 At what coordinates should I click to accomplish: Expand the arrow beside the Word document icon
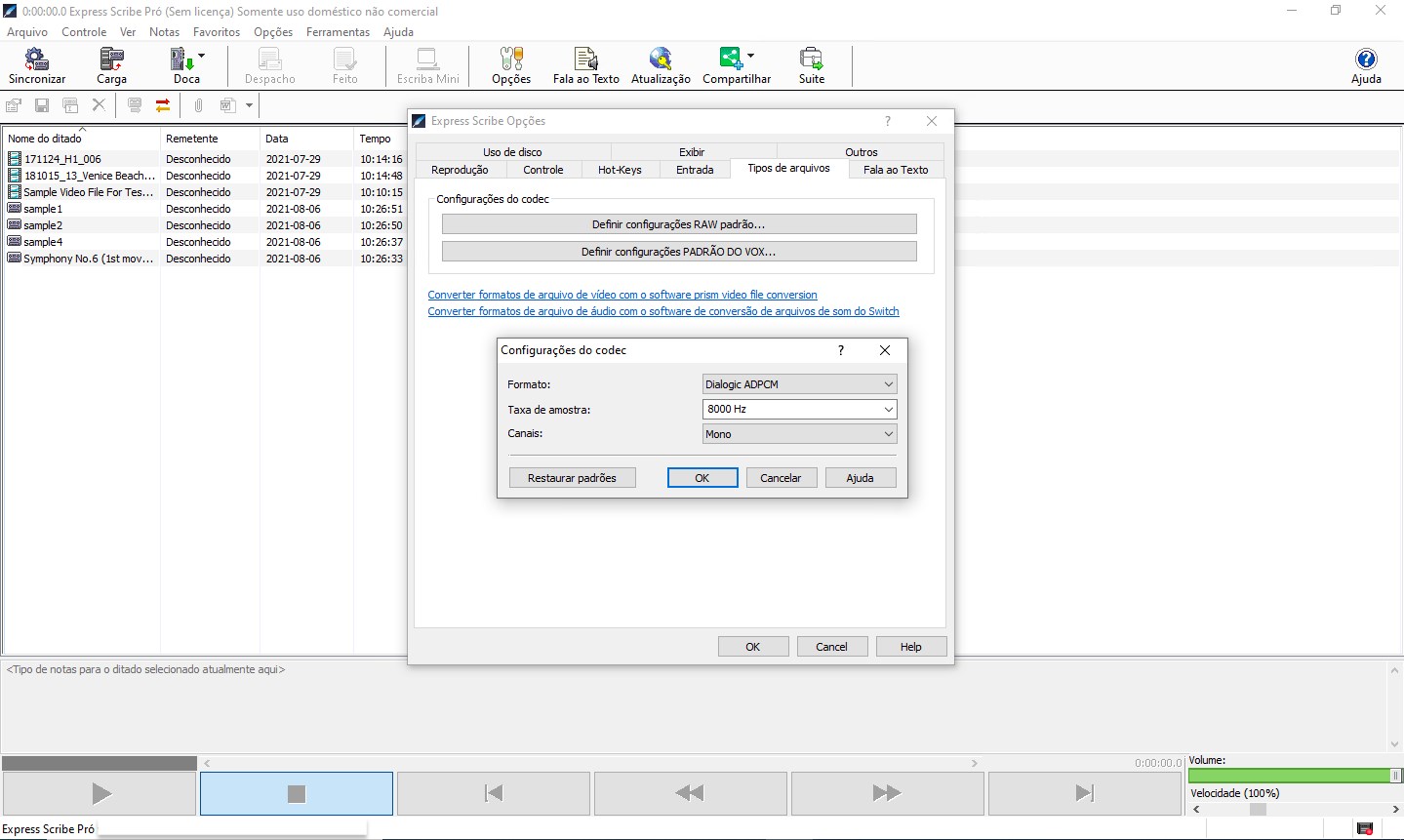(249, 105)
